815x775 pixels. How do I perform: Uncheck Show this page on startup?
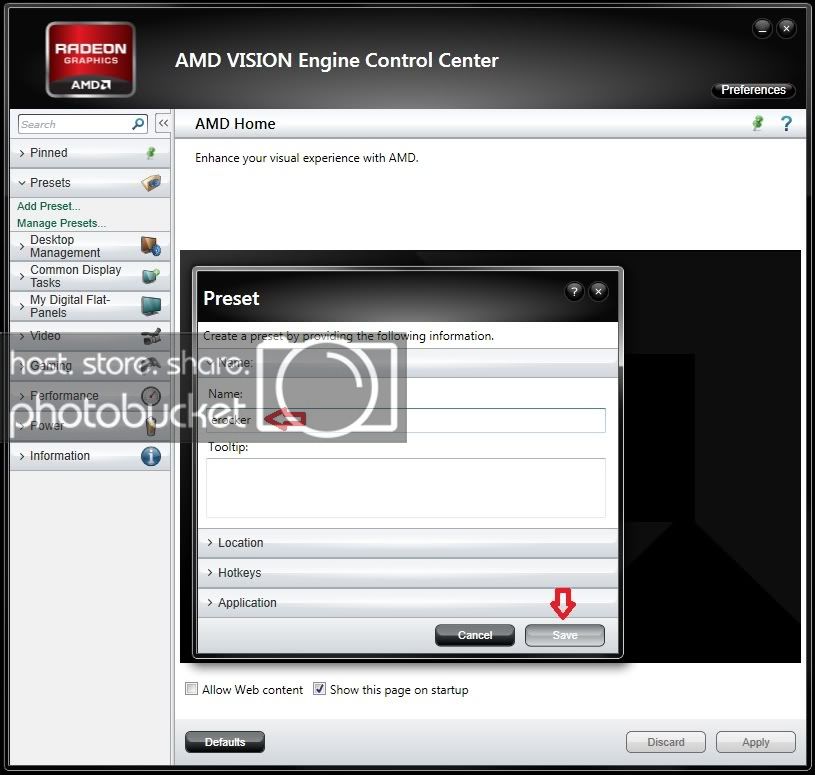(319, 689)
